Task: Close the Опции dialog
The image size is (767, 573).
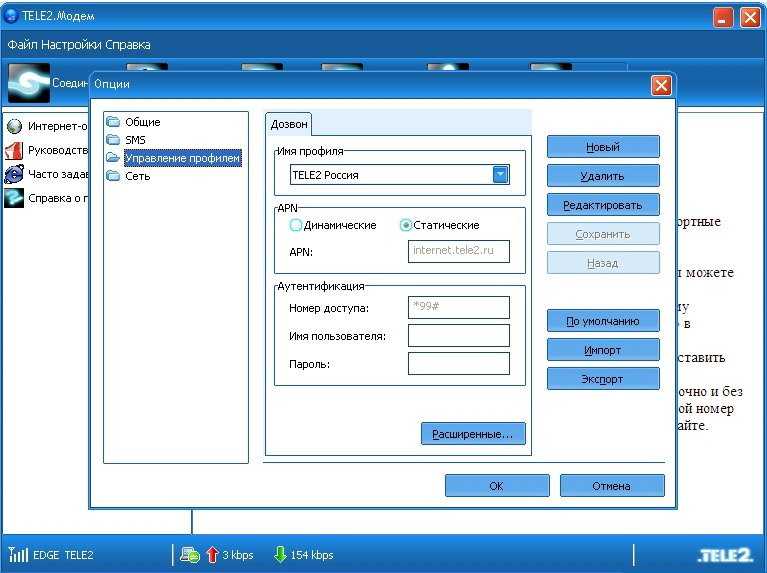Action: (x=661, y=86)
